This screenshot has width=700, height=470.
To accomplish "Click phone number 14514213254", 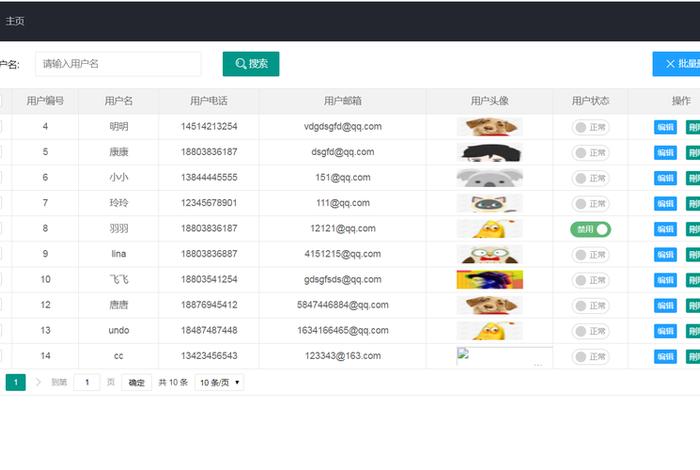I will 209,126.
